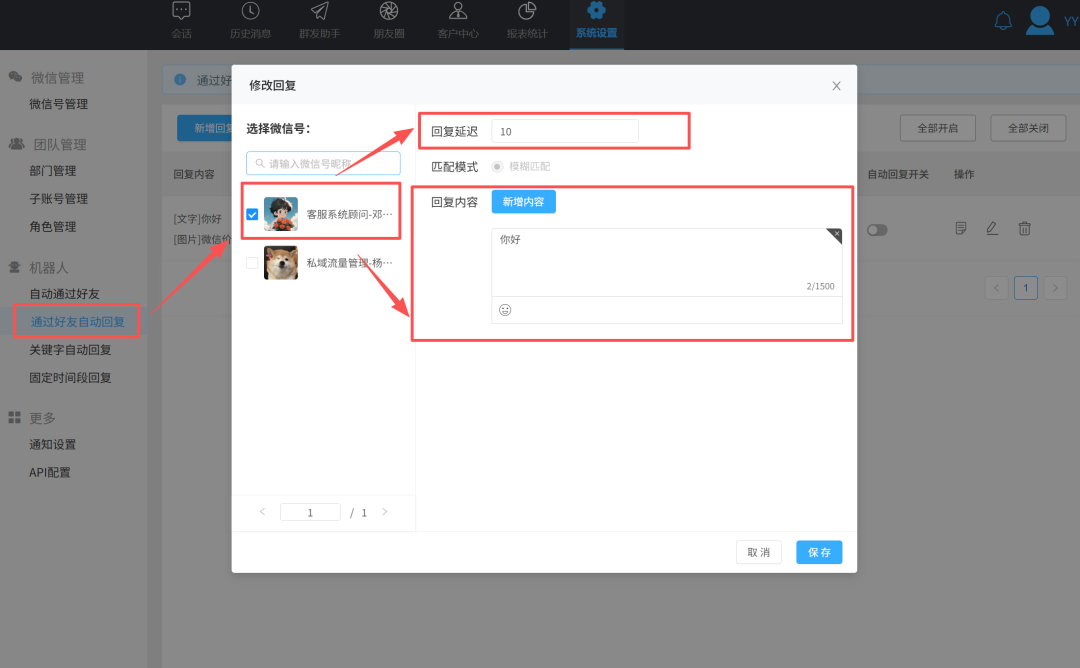Click the notification bell icon

pyautogui.click(x=1003, y=21)
